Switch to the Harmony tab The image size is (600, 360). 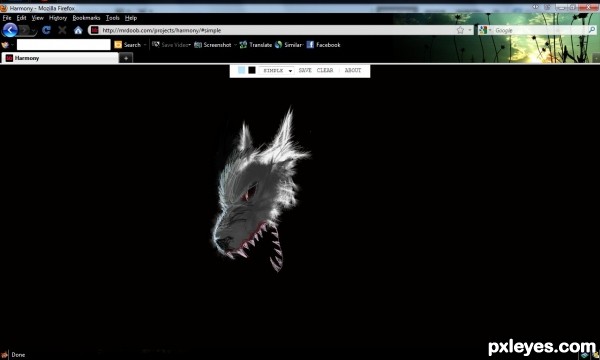tap(60, 58)
